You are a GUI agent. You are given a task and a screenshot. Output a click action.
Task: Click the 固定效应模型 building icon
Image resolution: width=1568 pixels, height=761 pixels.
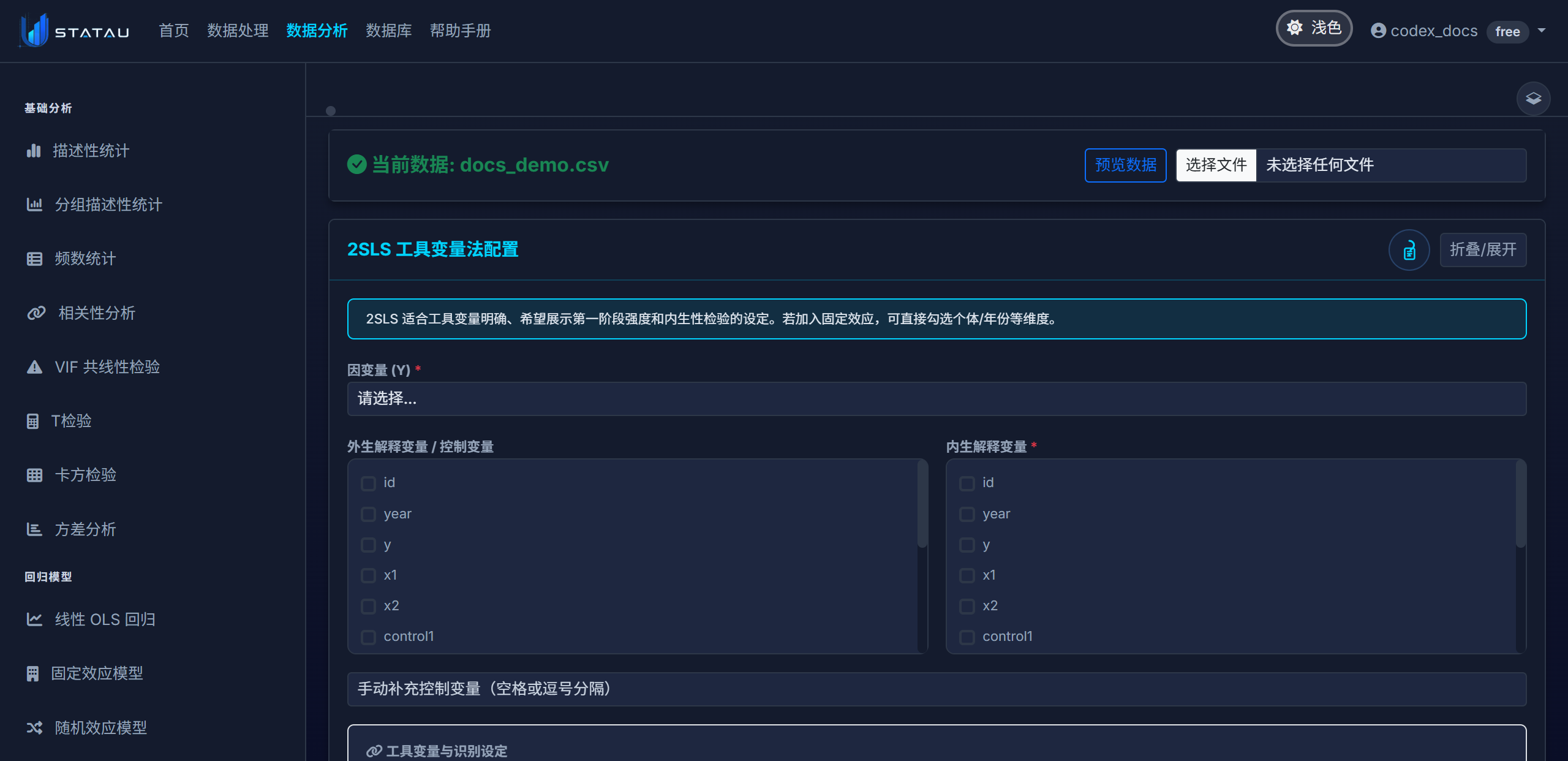click(32, 673)
